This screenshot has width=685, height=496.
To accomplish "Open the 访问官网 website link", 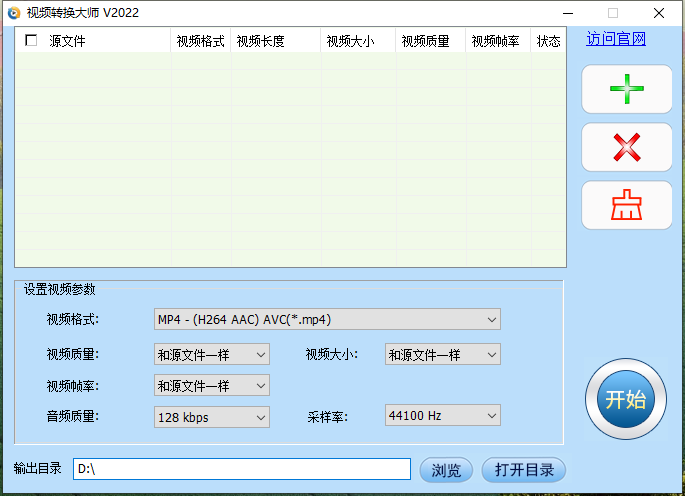I will (615, 40).
